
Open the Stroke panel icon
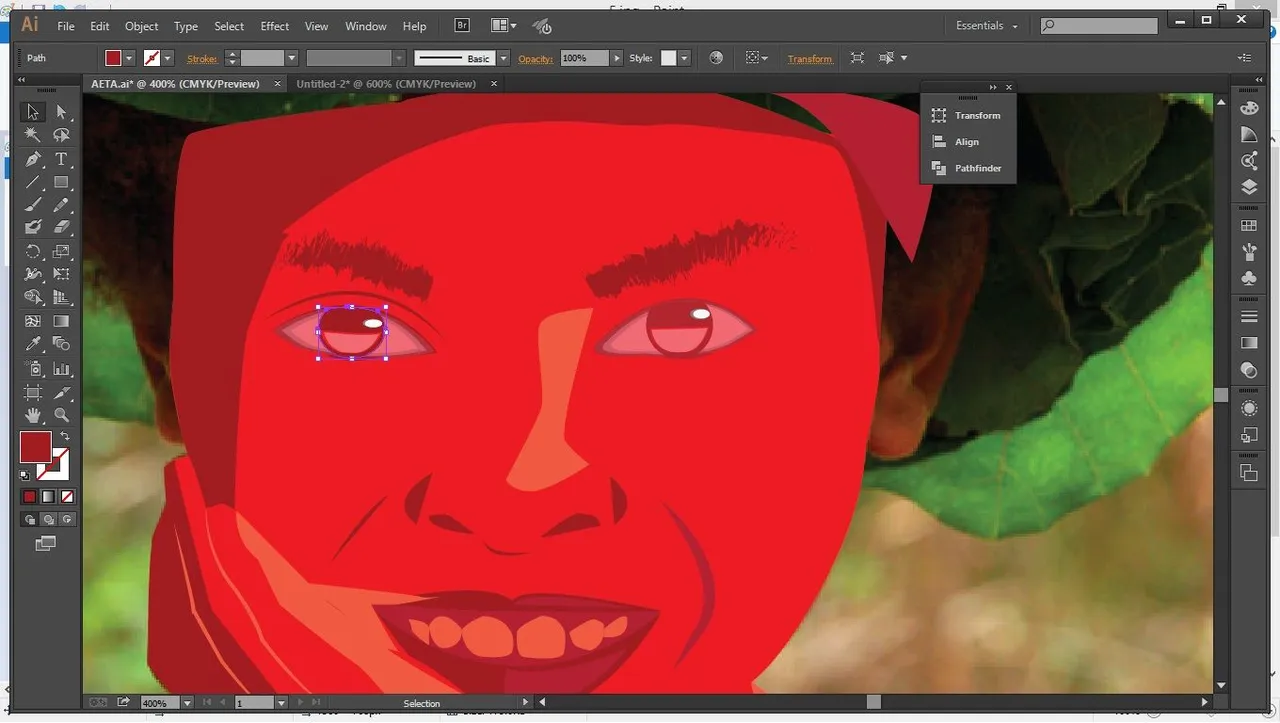(x=1249, y=317)
